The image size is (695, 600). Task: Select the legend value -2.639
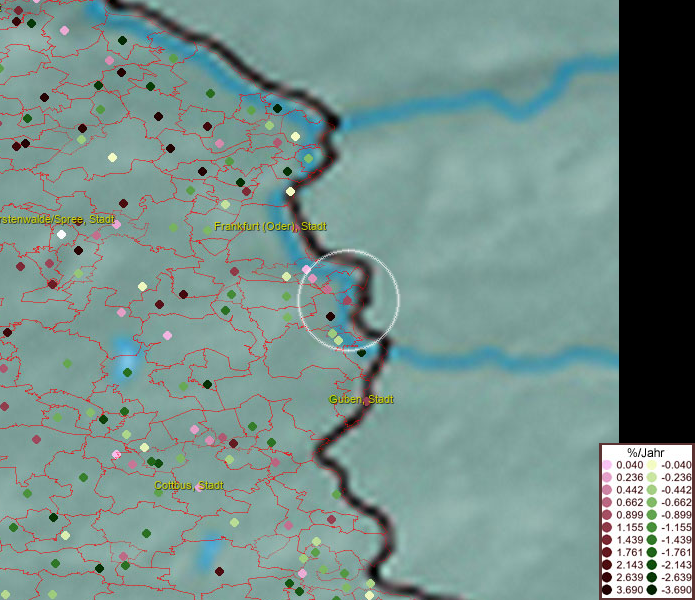point(676,577)
